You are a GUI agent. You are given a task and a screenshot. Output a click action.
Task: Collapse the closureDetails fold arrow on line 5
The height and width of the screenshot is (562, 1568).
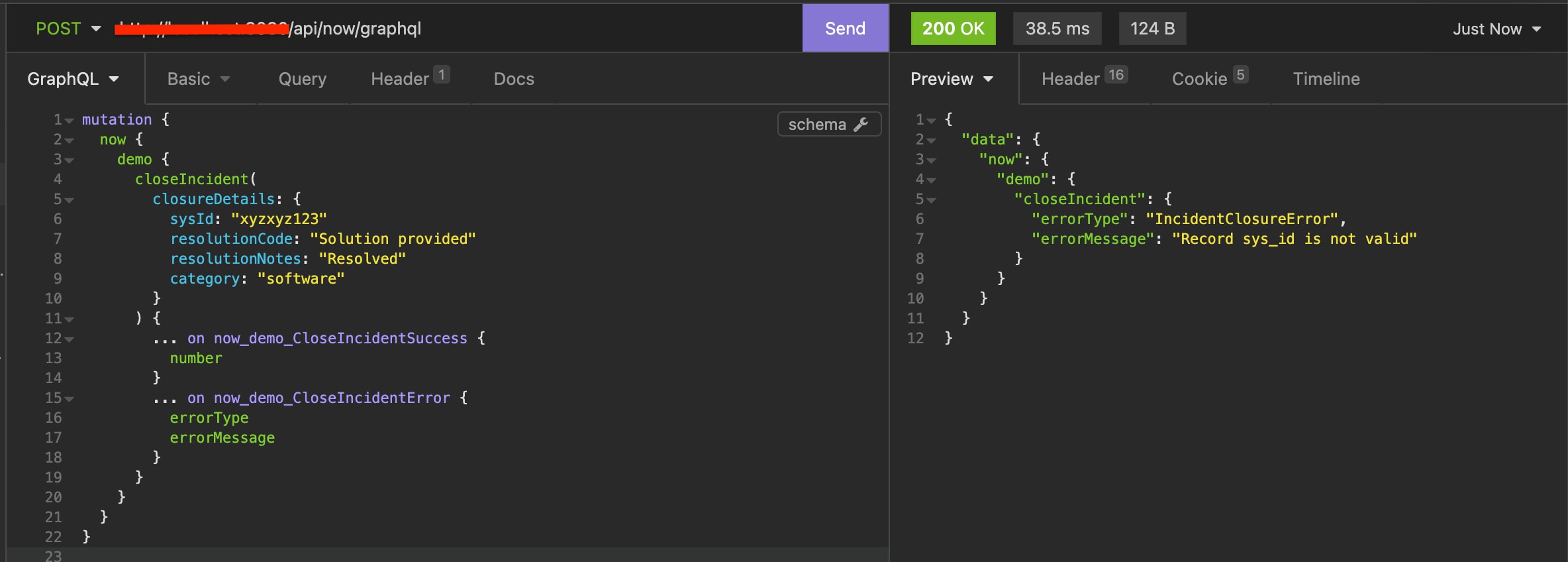[x=70, y=200]
